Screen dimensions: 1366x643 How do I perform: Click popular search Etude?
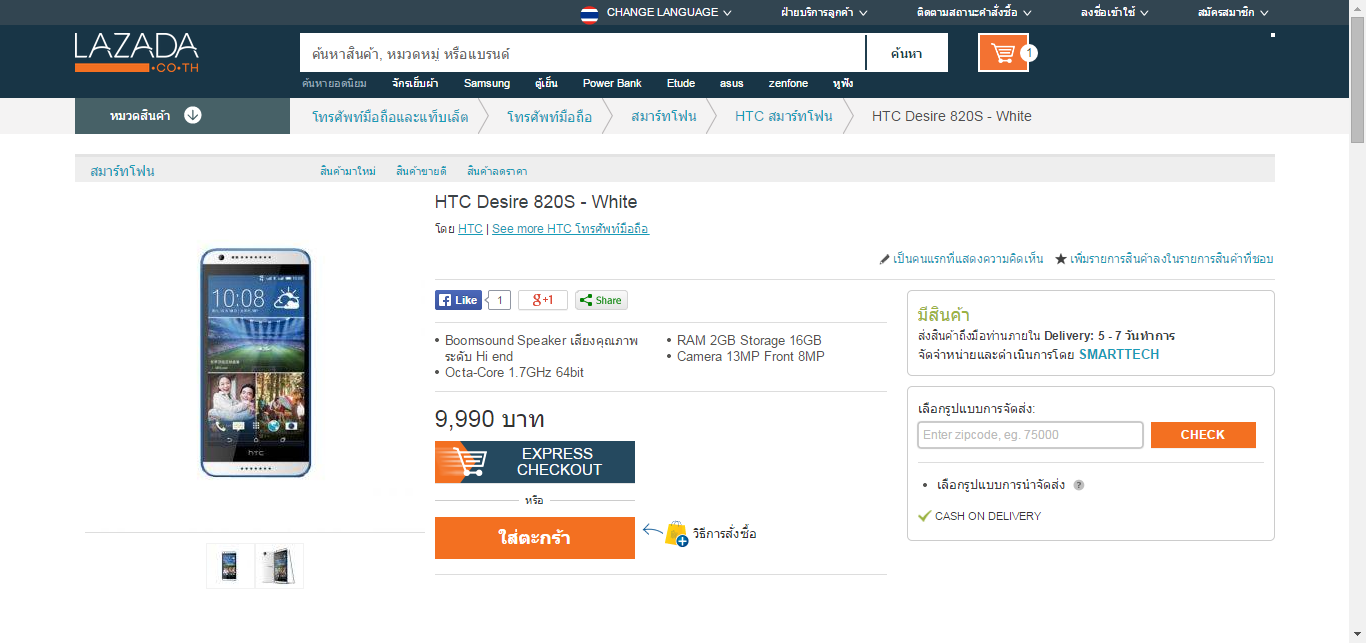click(681, 83)
